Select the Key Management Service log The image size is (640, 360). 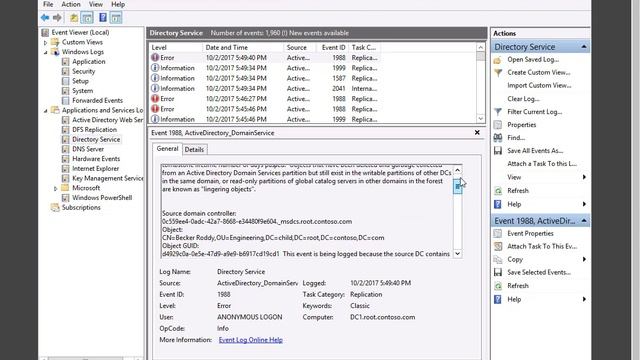click(107, 178)
